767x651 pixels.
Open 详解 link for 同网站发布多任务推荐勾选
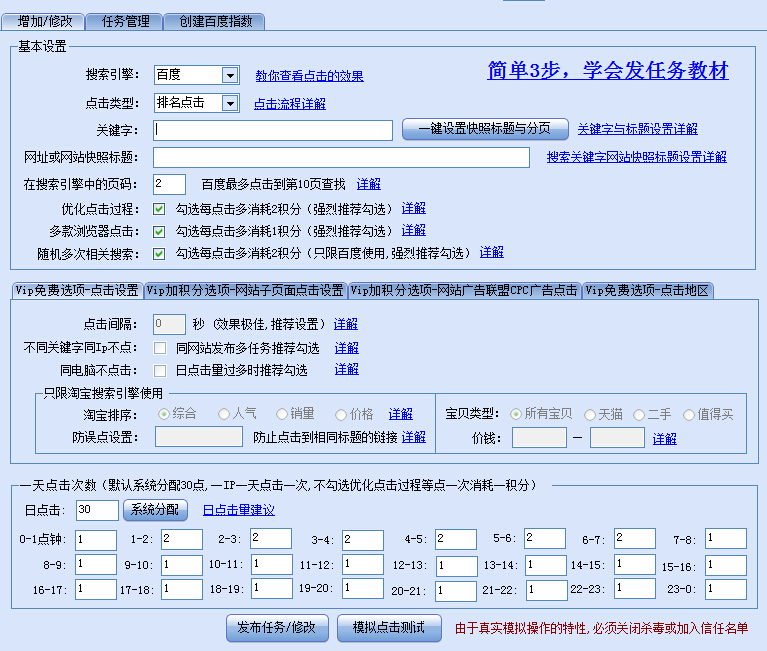(x=347, y=348)
